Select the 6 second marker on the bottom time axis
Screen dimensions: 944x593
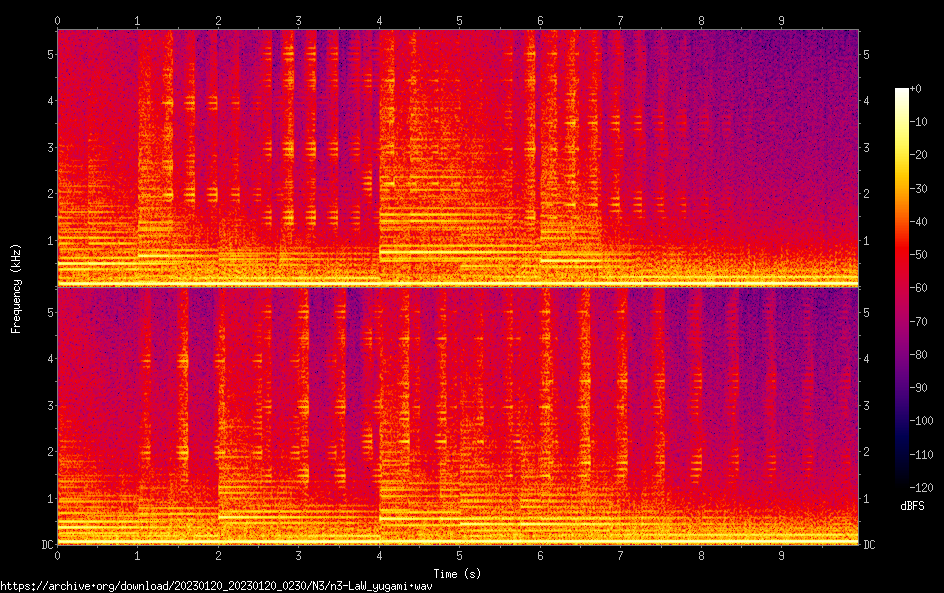click(540, 554)
